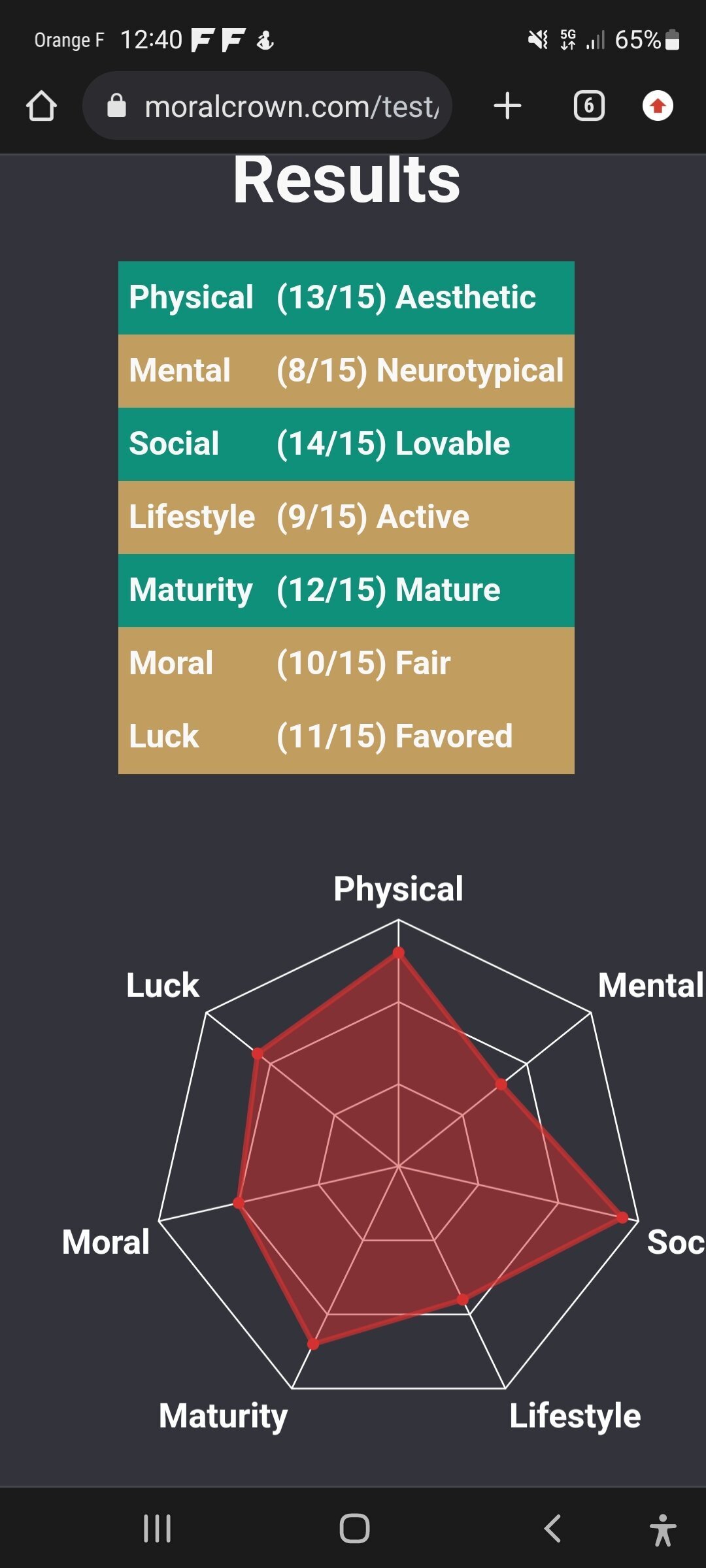Open a new tab with plus icon
The image size is (706, 1568).
point(507,106)
